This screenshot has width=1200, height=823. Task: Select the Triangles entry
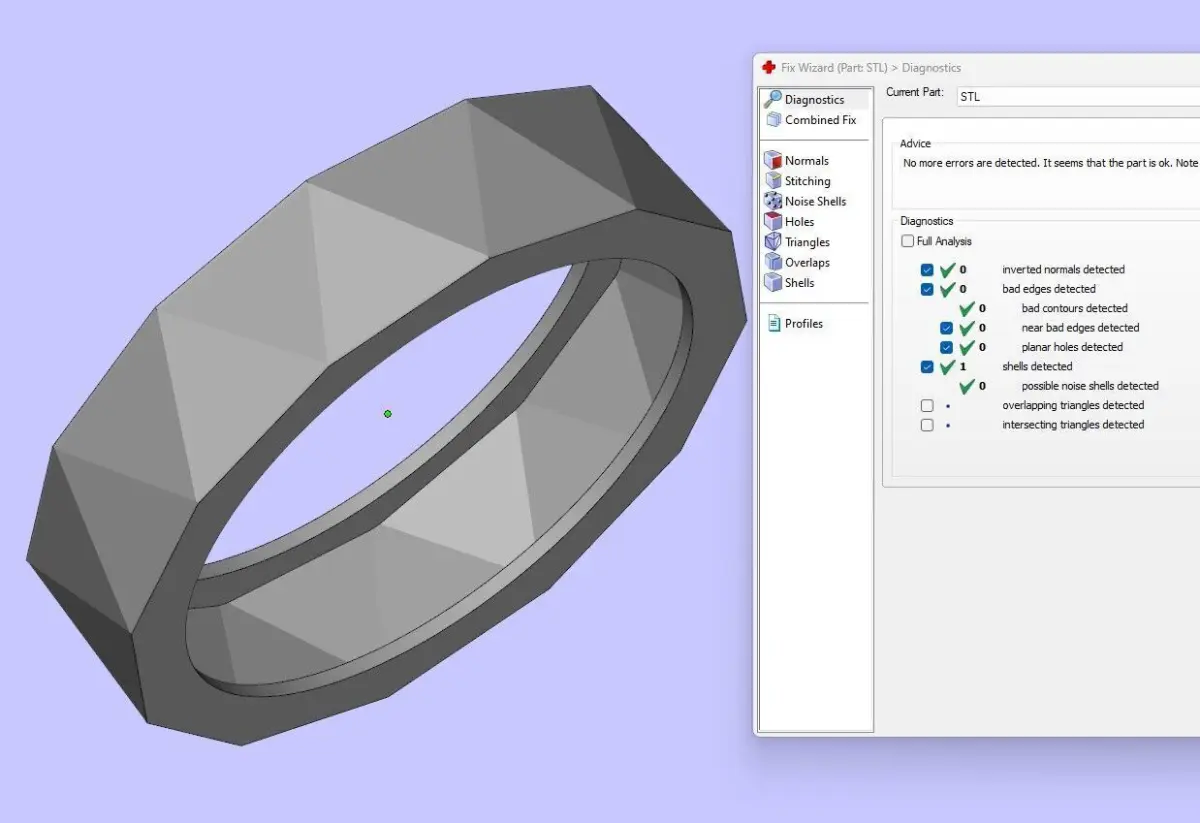807,242
